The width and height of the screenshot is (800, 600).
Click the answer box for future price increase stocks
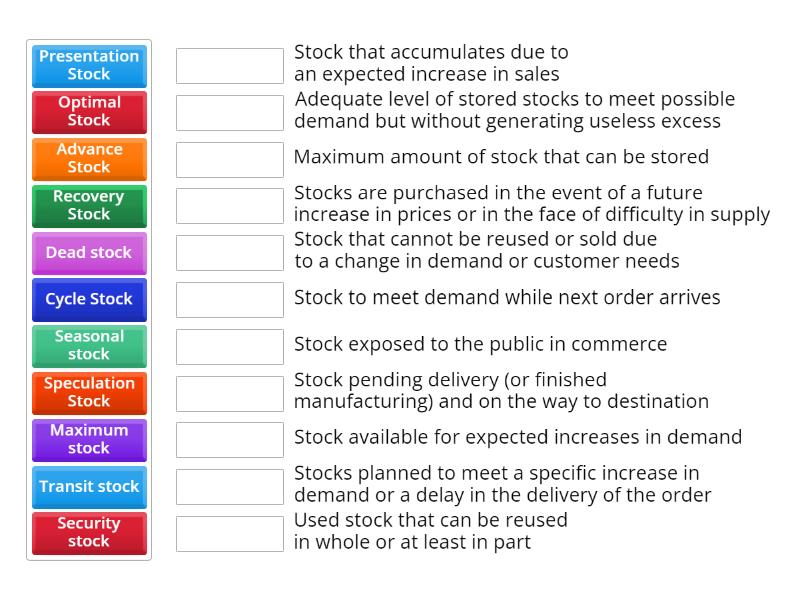229,205
